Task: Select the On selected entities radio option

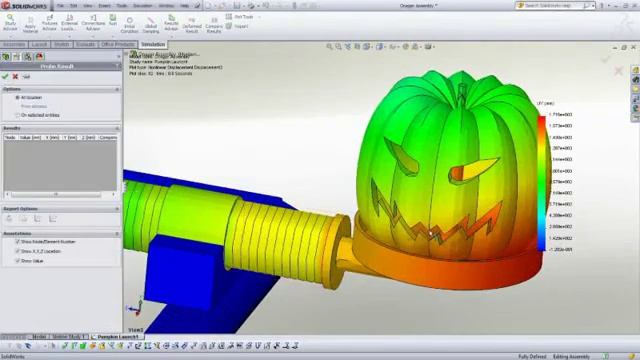Action: 18,116
